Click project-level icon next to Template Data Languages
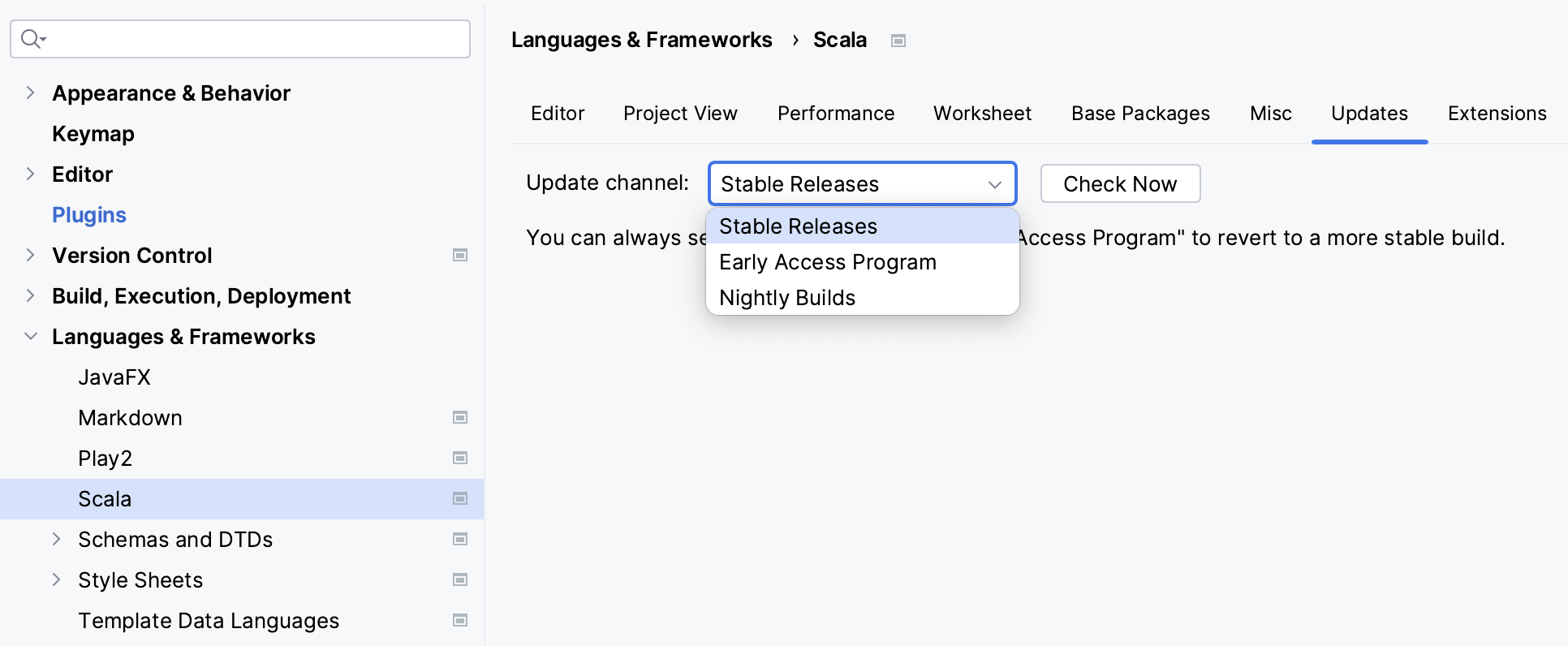Viewport: 1568px width, 646px height. click(460, 621)
